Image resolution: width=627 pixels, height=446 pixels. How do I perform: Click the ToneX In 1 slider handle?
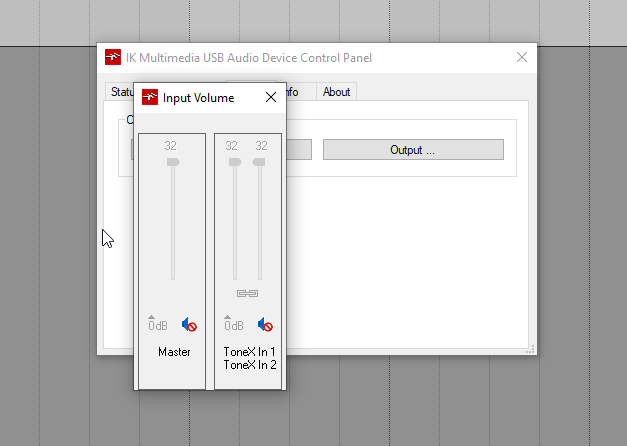235,161
